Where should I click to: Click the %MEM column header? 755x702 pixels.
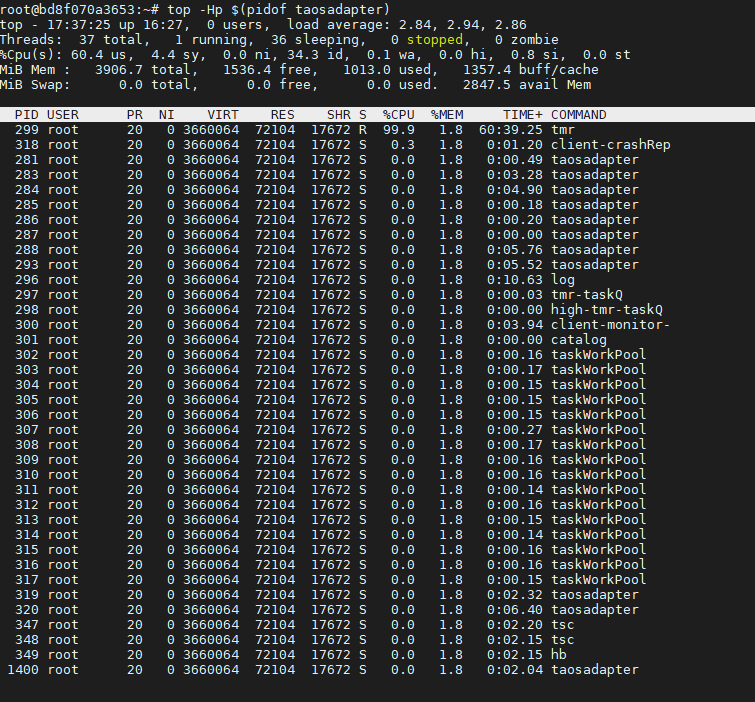tap(447, 115)
